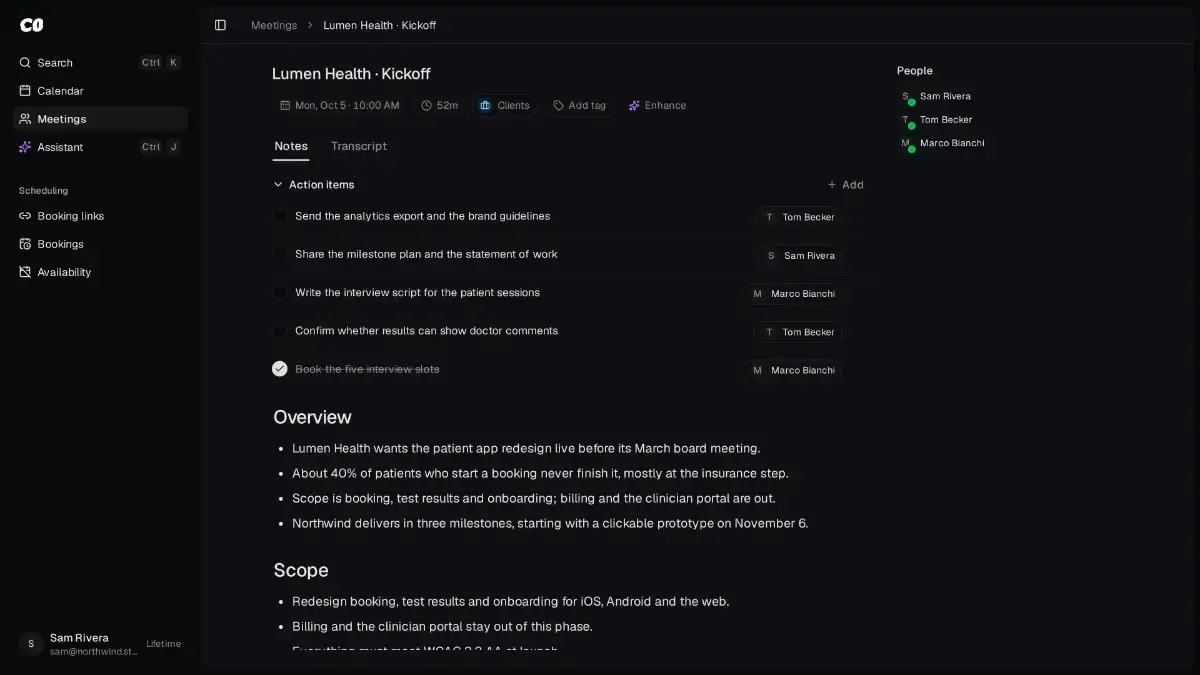The image size is (1200, 675).
Task: Open Calendar in the sidebar
Action: point(100,91)
